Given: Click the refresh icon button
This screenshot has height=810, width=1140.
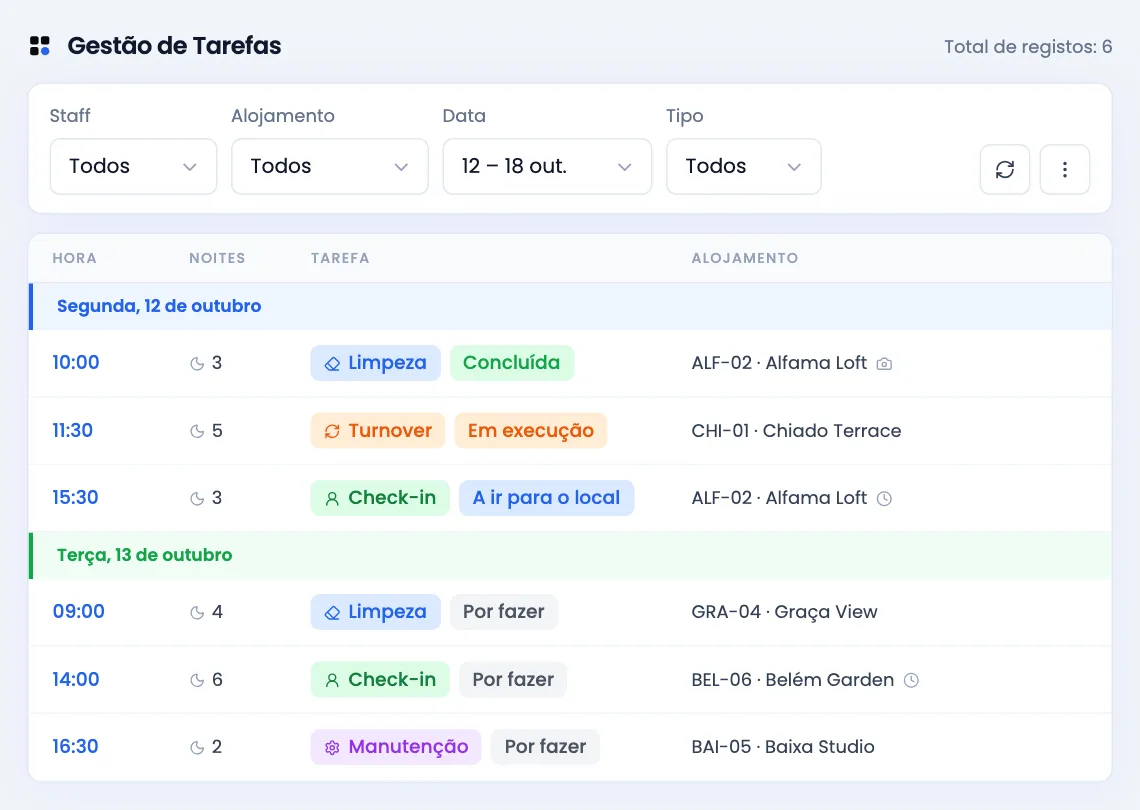Looking at the screenshot, I should [x=1005, y=169].
